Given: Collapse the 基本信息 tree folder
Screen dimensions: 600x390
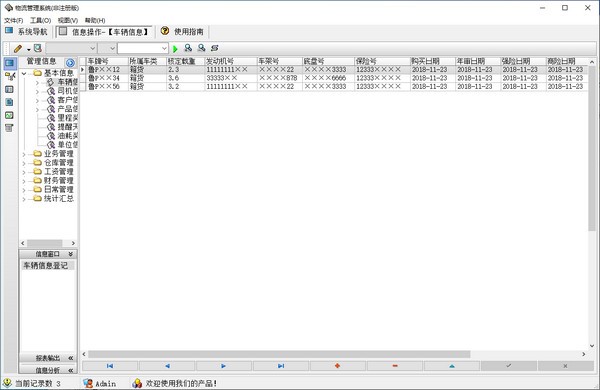Looking at the screenshot, I should tap(24, 73).
